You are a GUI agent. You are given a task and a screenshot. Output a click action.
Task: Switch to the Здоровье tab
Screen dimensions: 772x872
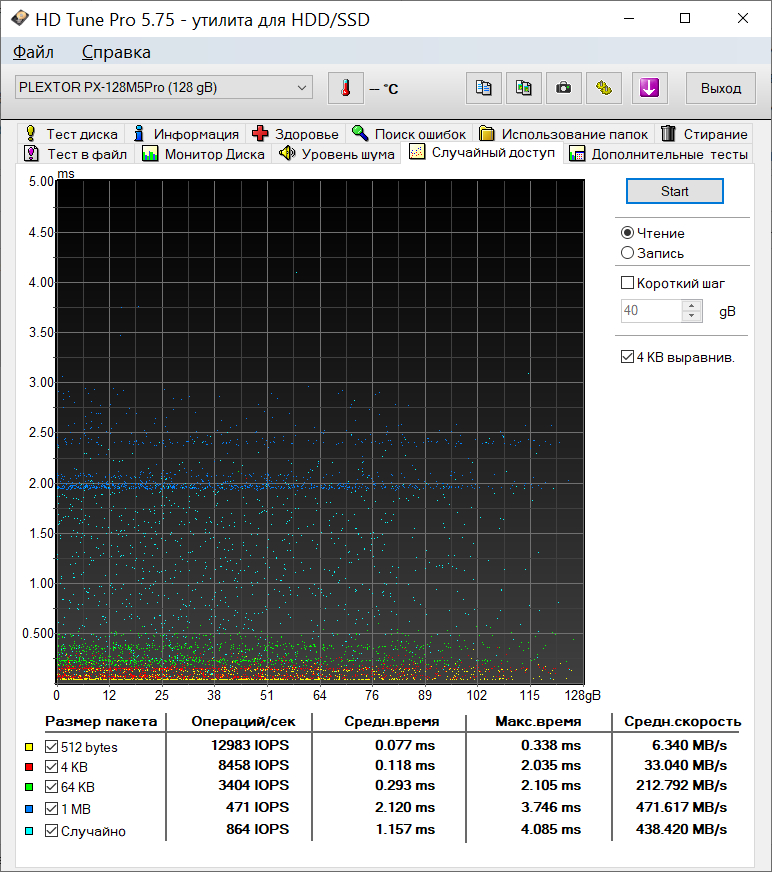coord(295,134)
